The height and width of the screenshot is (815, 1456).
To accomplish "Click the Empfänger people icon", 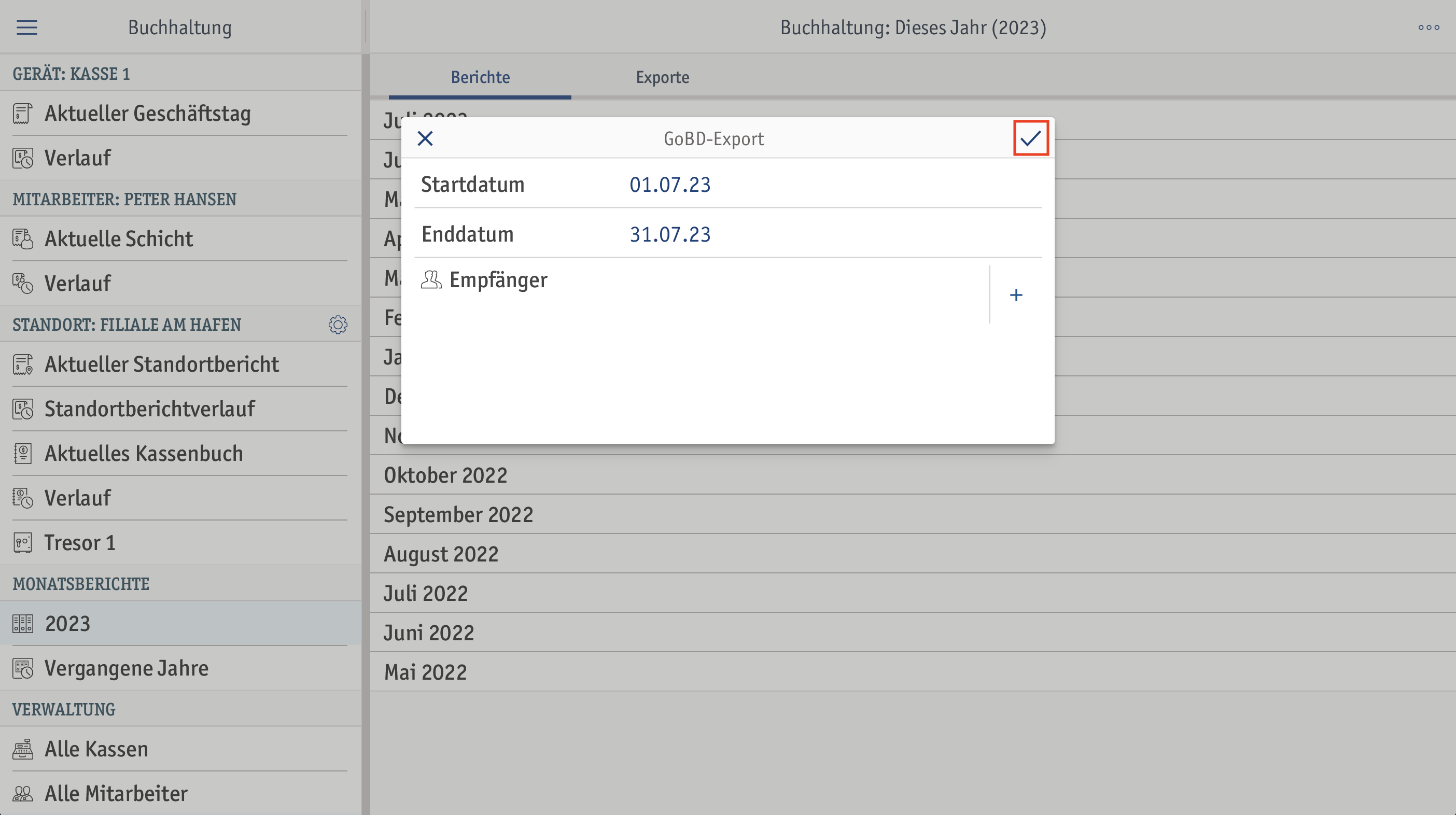I will tap(431, 279).
